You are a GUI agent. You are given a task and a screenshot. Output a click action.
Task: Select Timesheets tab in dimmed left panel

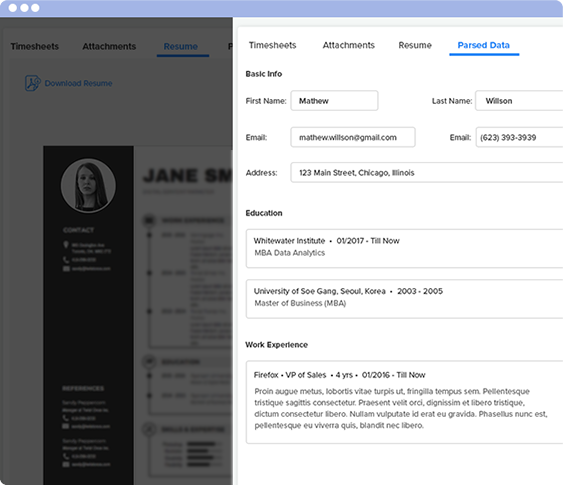pyautogui.click(x=34, y=46)
